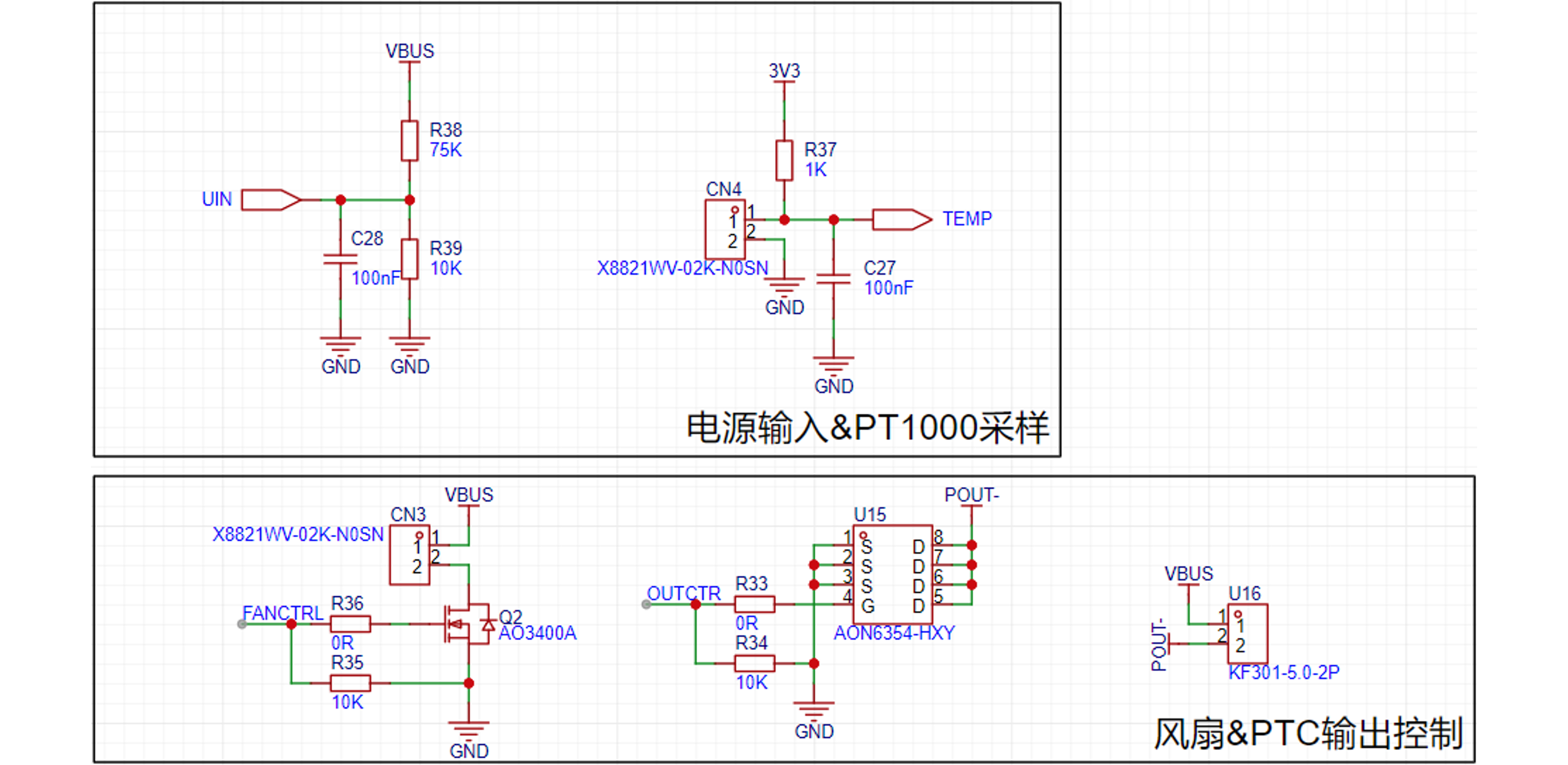Screen dimensions: 1568x765
Task: Click the AO3400A part name
Action: (x=537, y=633)
